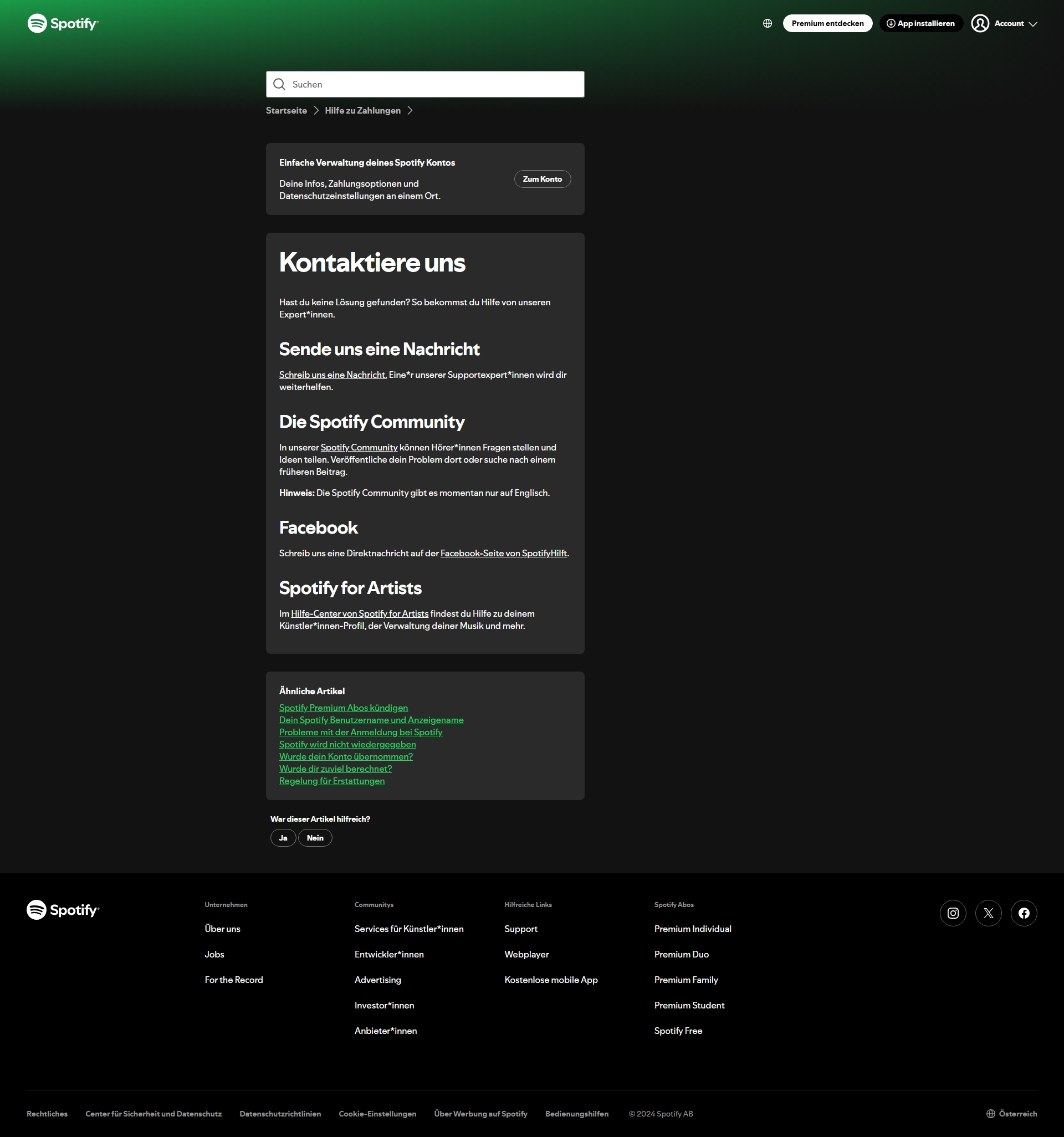
Task: Open Bedienungshilfen in bottom bar
Action: 577,1114
